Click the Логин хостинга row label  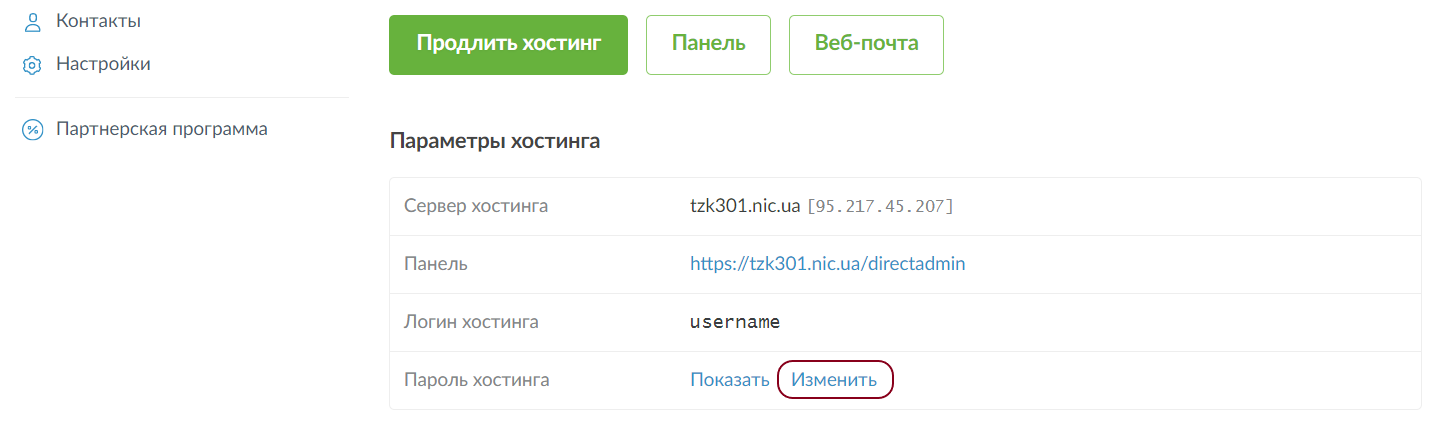click(471, 322)
